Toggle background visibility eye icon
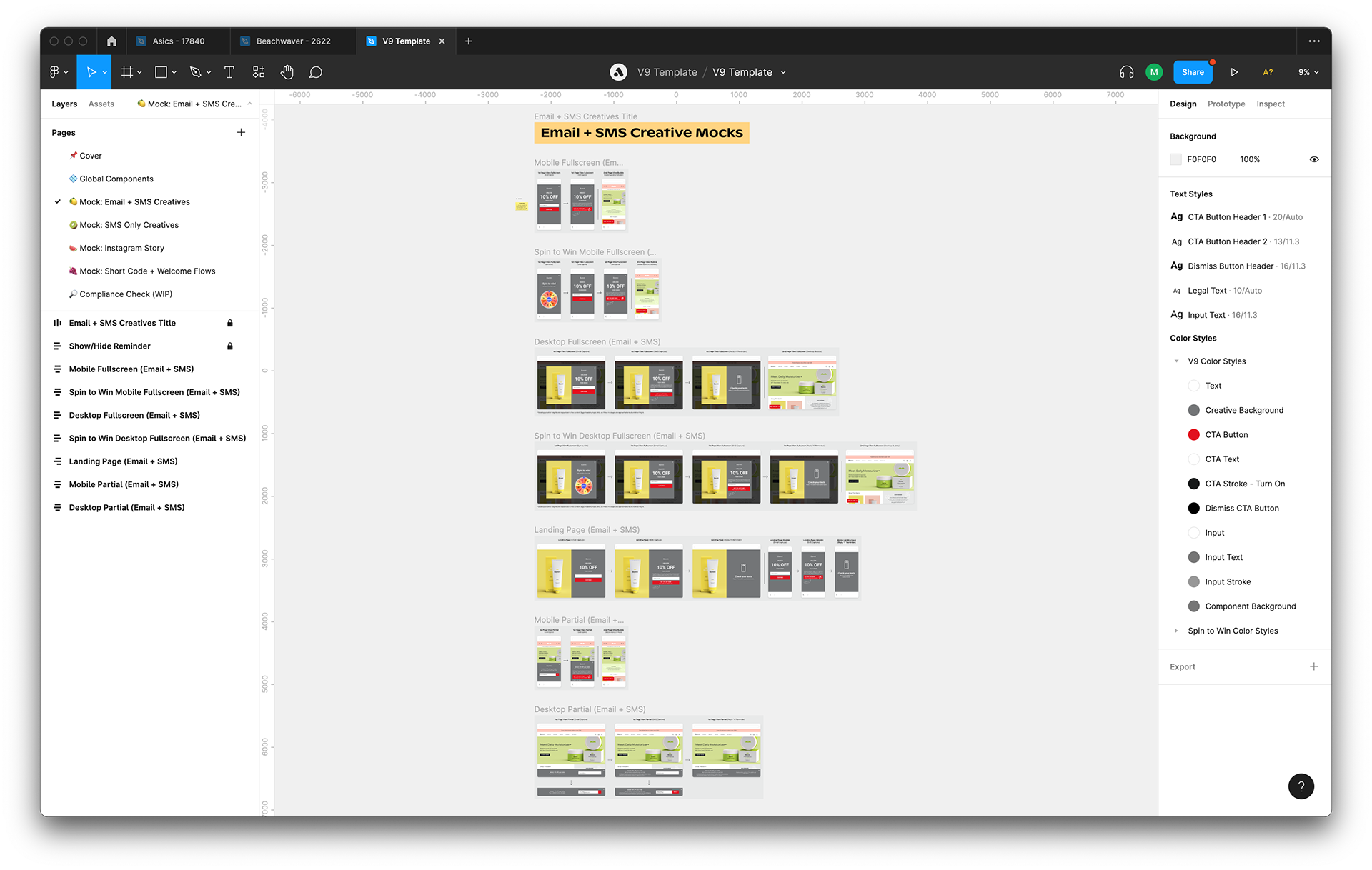This screenshot has height=870, width=1372. tap(1313, 159)
